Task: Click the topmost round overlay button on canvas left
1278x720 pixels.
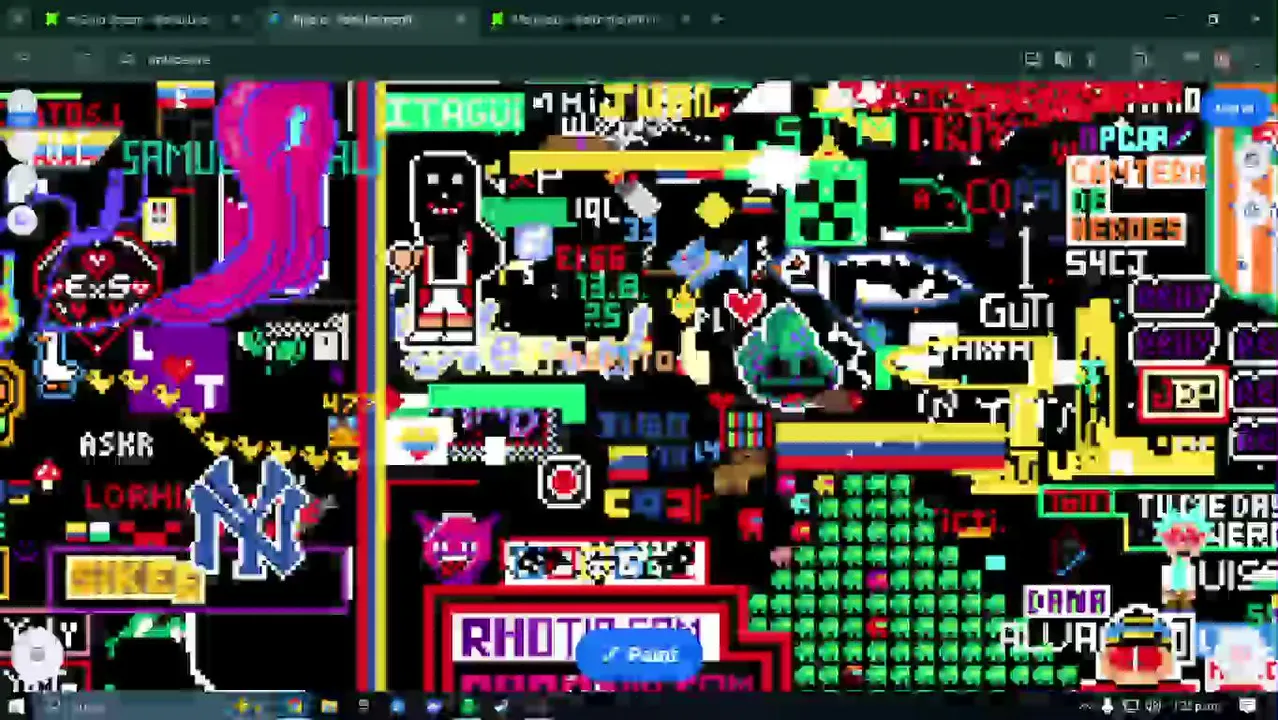Action: coord(21,105)
